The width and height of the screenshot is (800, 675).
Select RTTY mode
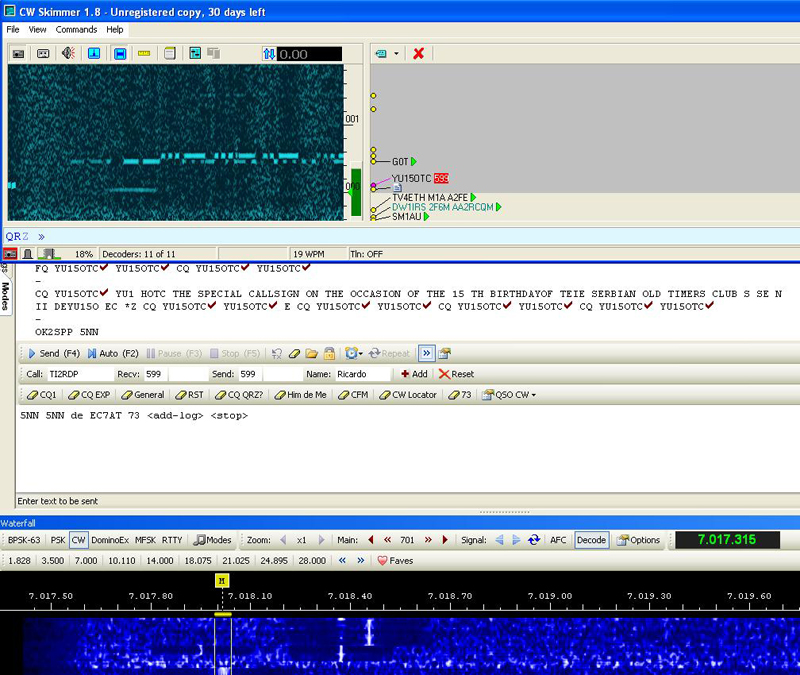click(172, 540)
